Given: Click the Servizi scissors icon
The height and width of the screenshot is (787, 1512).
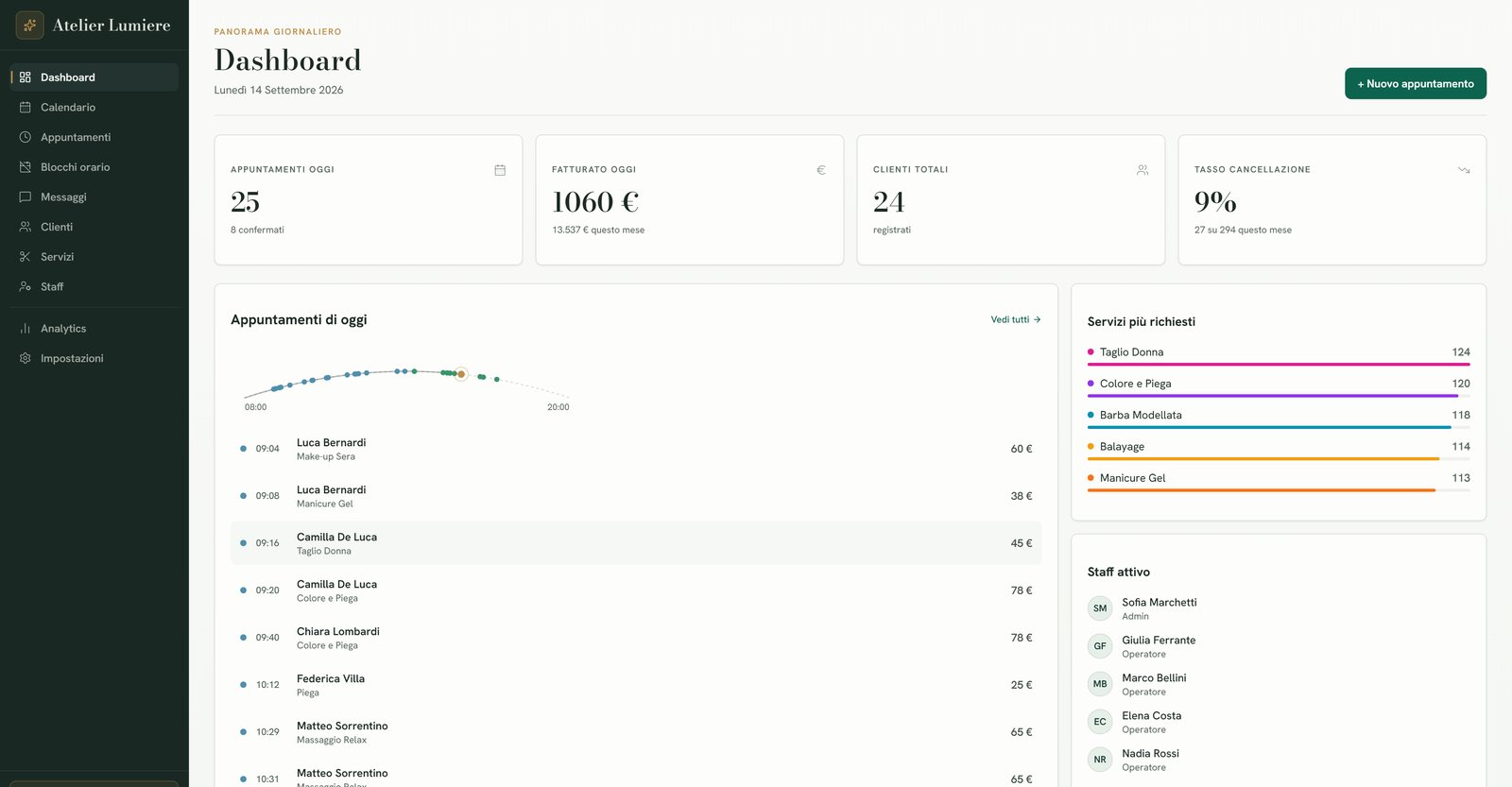Looking at the screenshot, I should tap(26, 257).
